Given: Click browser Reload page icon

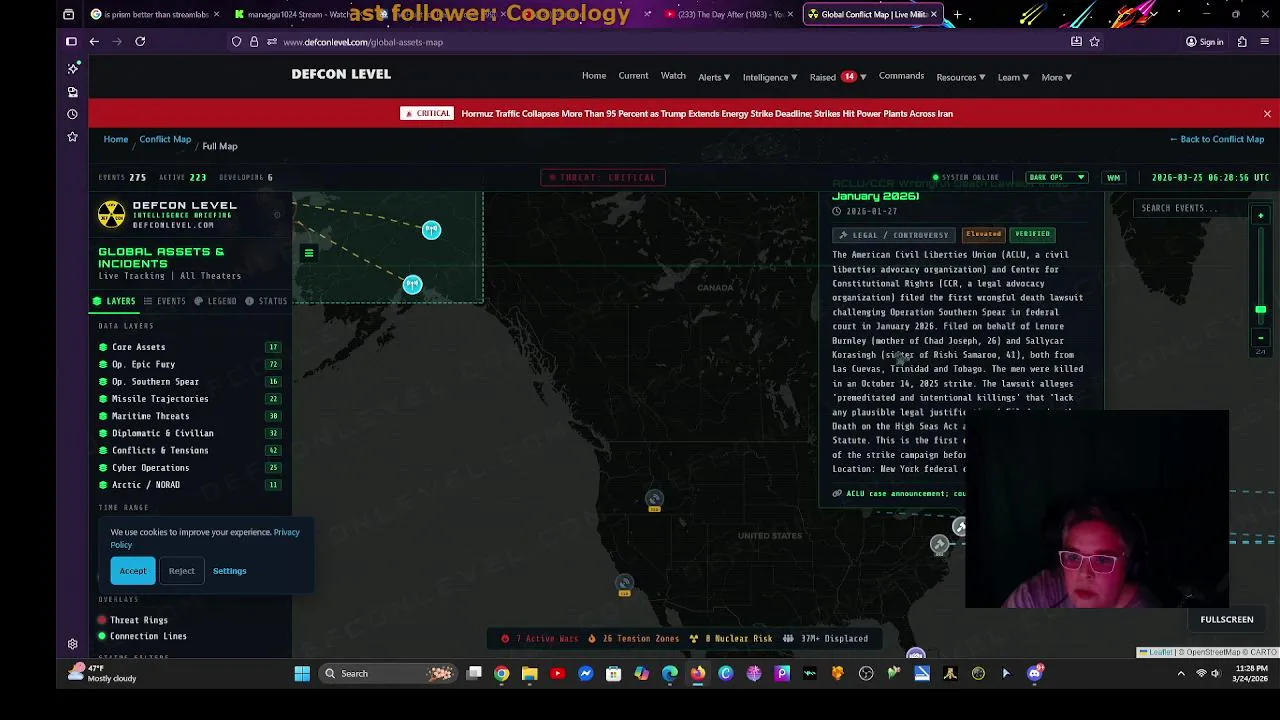Looking at the screenshot, I should 140,42.
